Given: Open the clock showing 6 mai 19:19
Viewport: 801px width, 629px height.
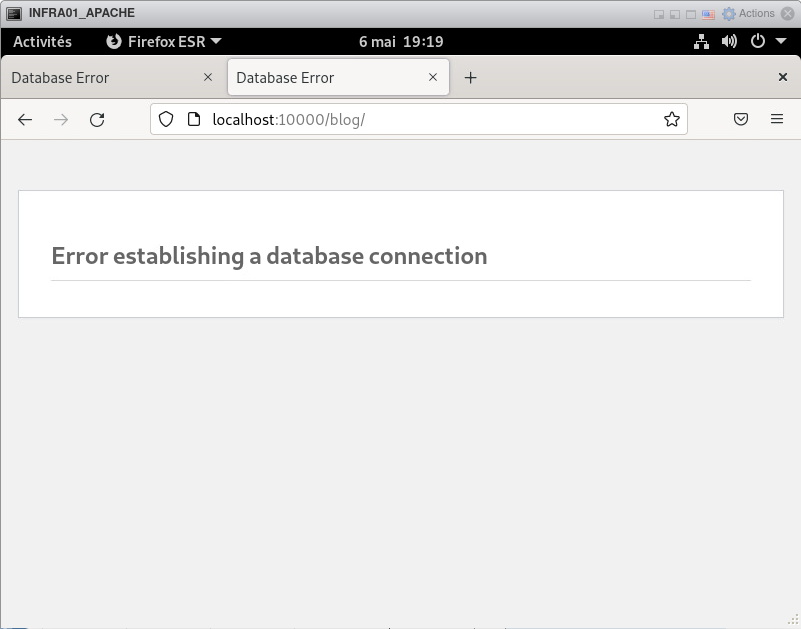Looking at the screenshot, I should [x=400, y=42].
